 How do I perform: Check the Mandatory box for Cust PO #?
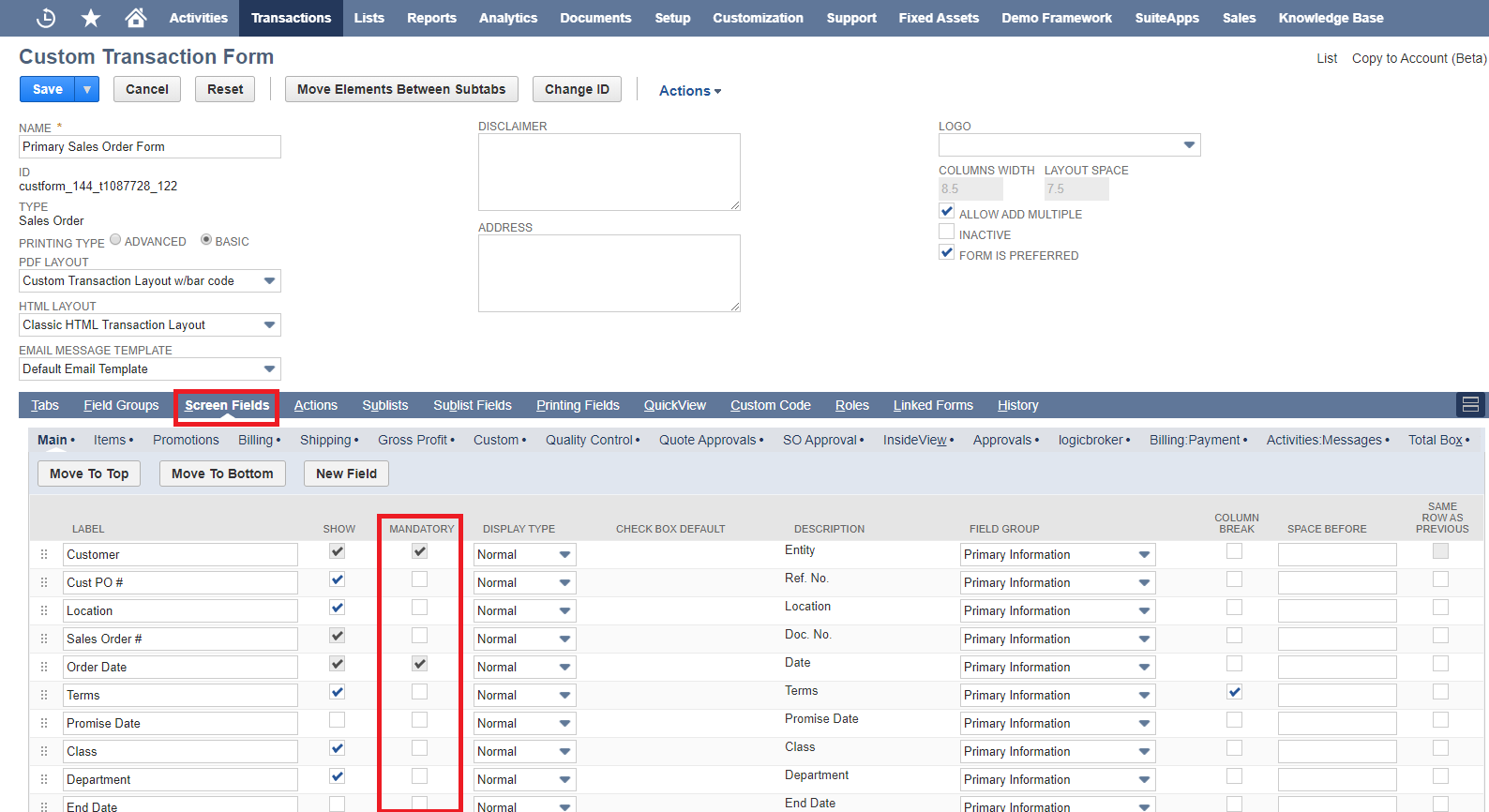click(419, 579)
